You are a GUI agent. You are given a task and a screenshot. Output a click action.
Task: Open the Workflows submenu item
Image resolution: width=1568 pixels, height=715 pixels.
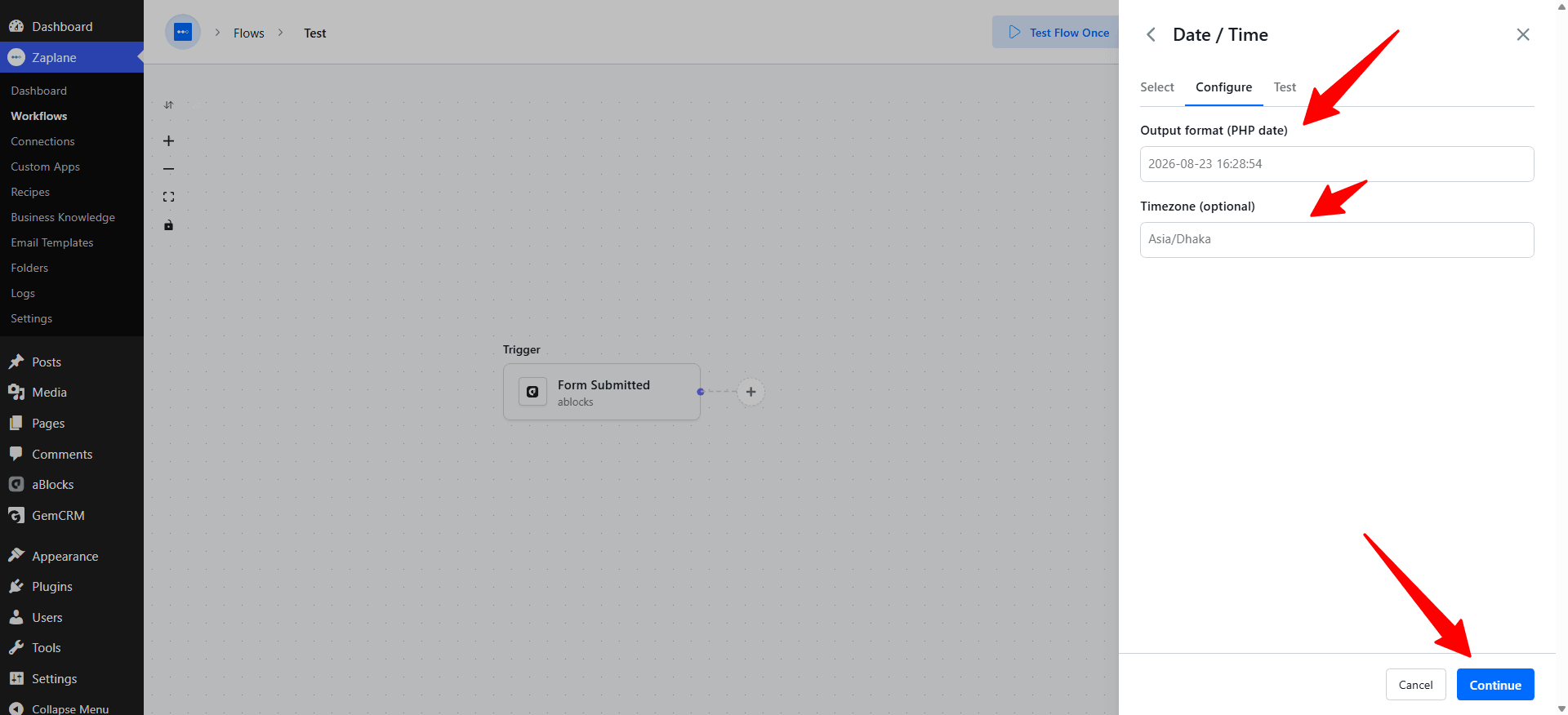[x=38, y=116]
